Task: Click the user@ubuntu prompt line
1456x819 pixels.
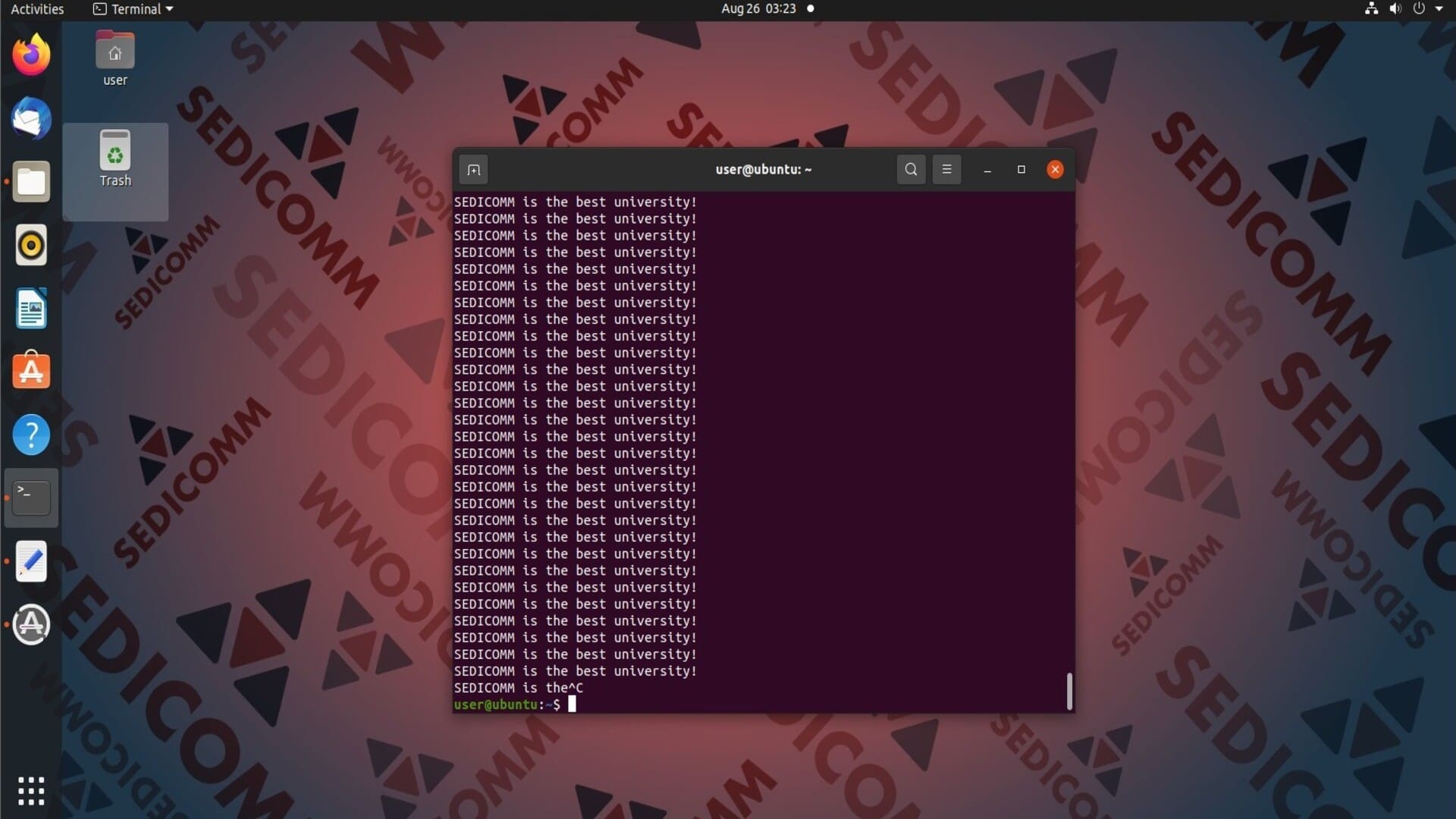Action: 515,704
